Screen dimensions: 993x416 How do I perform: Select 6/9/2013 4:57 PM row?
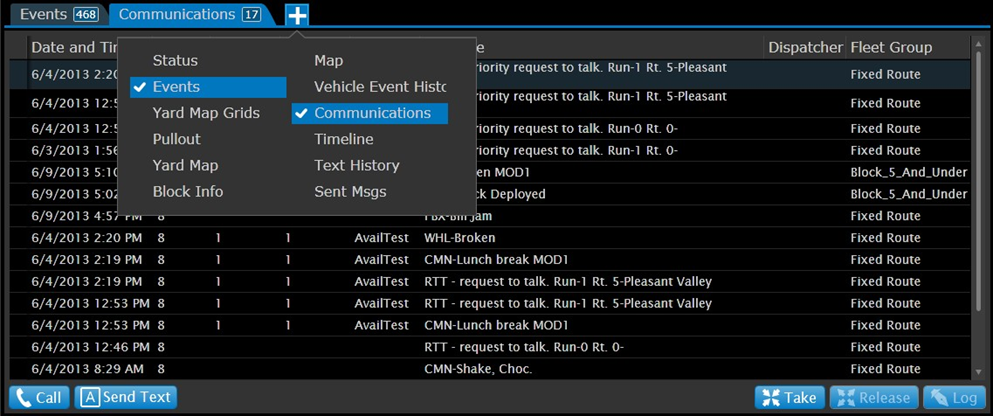click(x=489, y=216)
